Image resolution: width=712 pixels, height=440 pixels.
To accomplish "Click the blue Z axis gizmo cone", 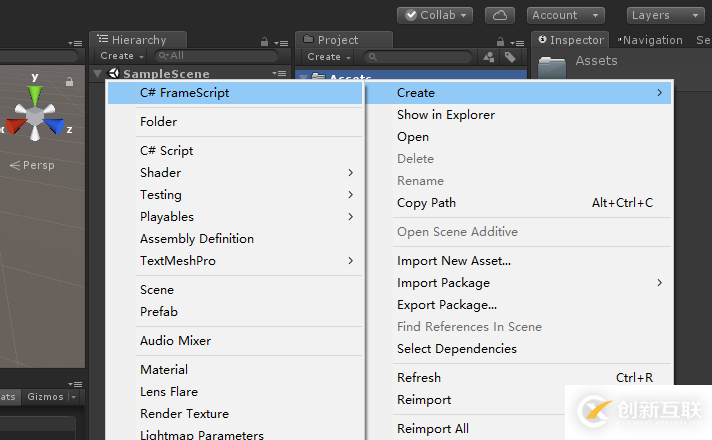I will [x=57, y=127].
